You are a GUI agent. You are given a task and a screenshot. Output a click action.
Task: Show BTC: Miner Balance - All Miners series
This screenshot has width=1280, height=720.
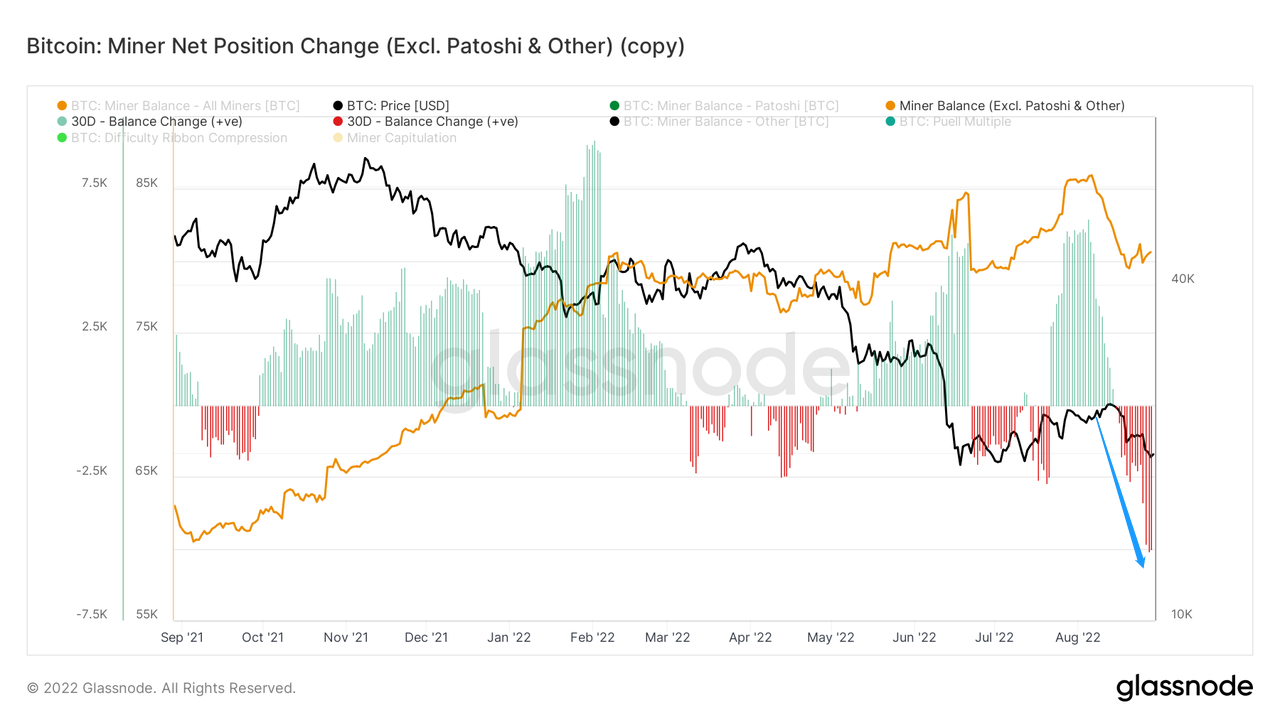185,106
